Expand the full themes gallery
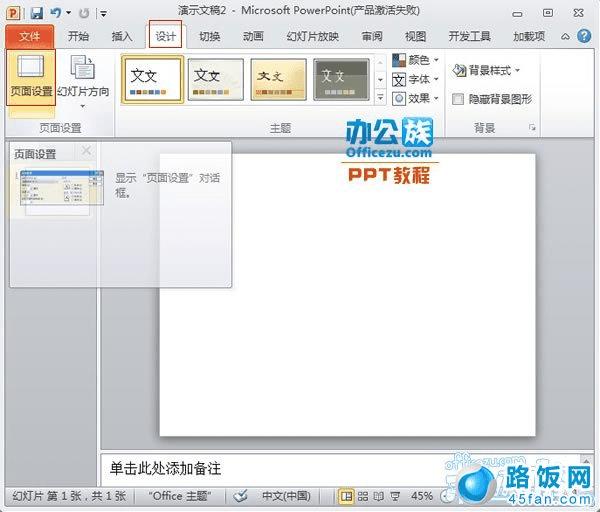600x512 pixels. [380, 97]
